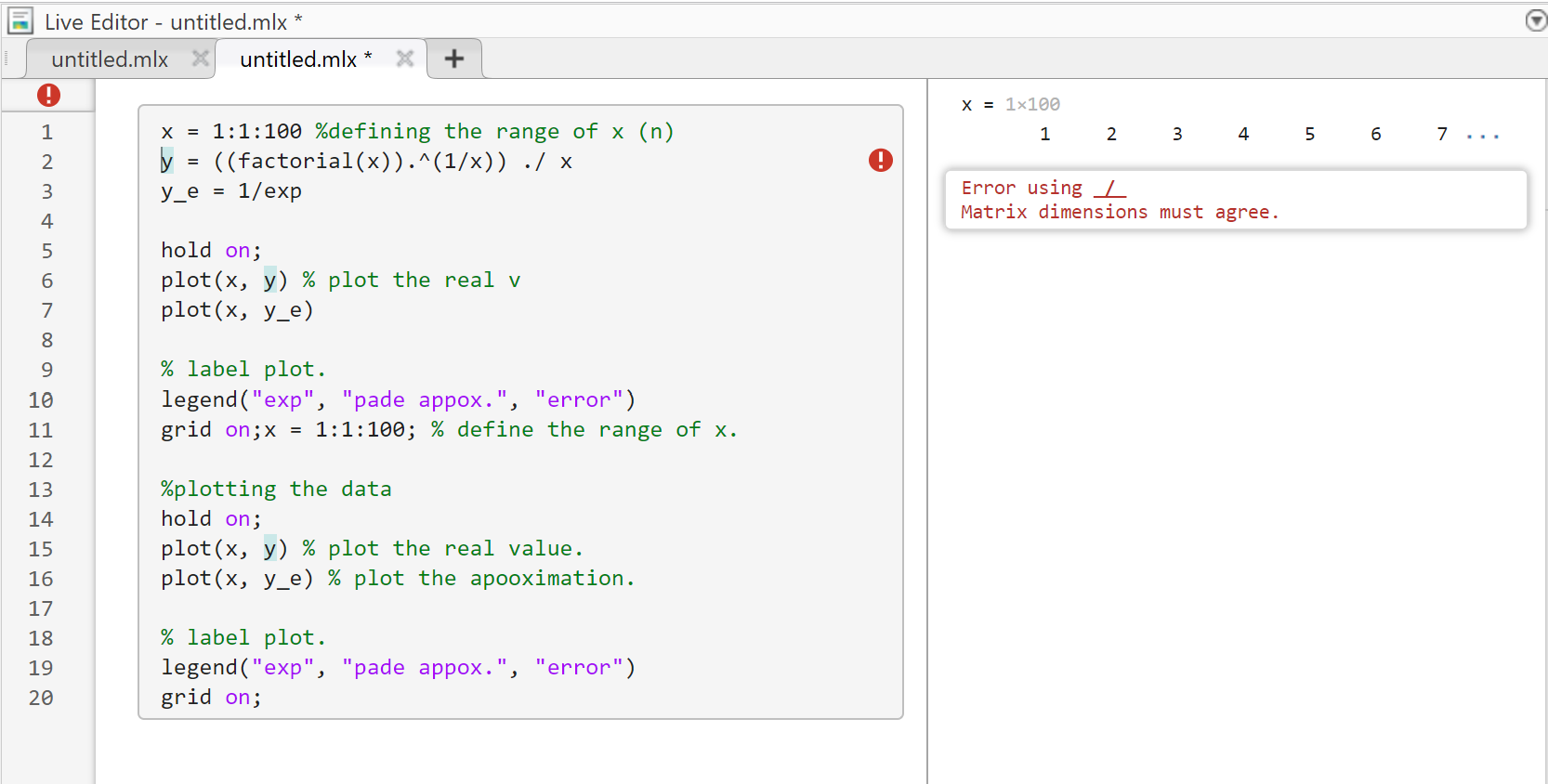
Task: Click the '%plotting the data' comment
Action: pyautogui.click(x=276, y=490)
